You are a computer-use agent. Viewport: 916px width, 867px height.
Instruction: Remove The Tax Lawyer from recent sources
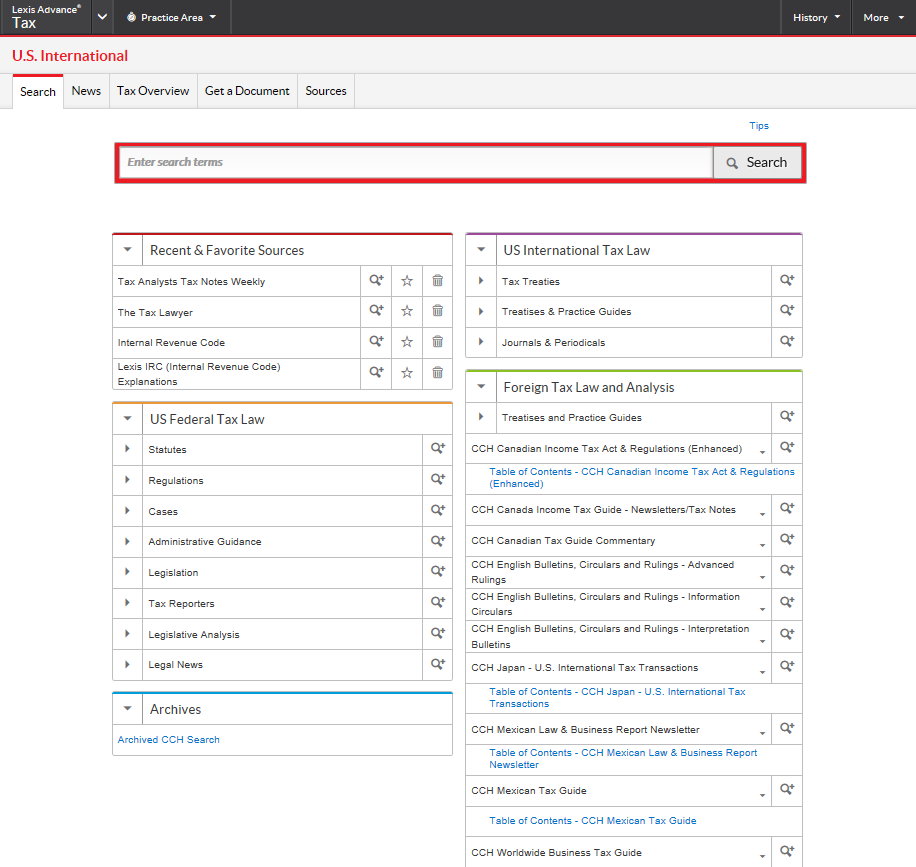[x=438, y=310]
